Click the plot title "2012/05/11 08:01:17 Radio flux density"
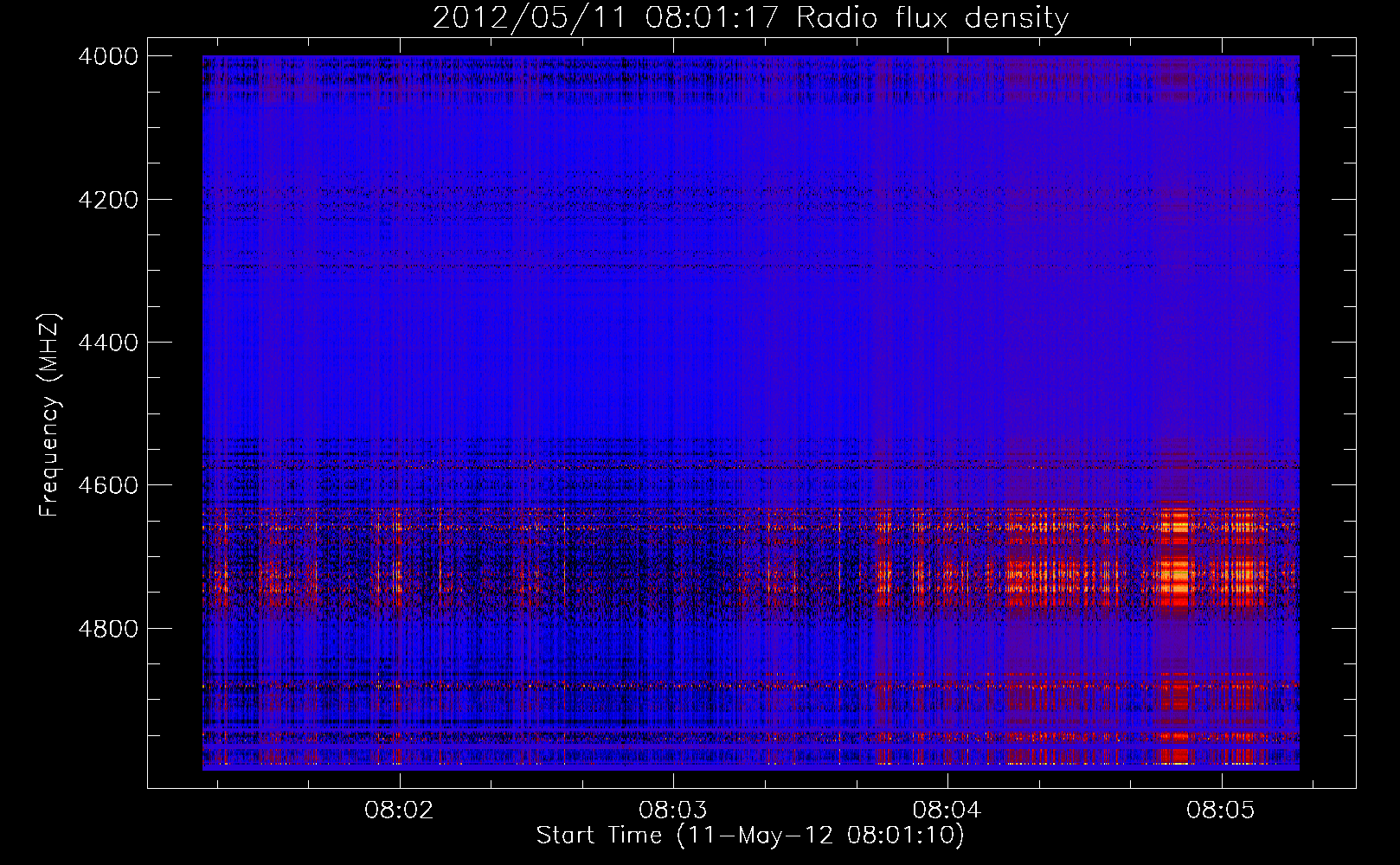This screenshot has width=1400, height=865. (x=750, y=17)
